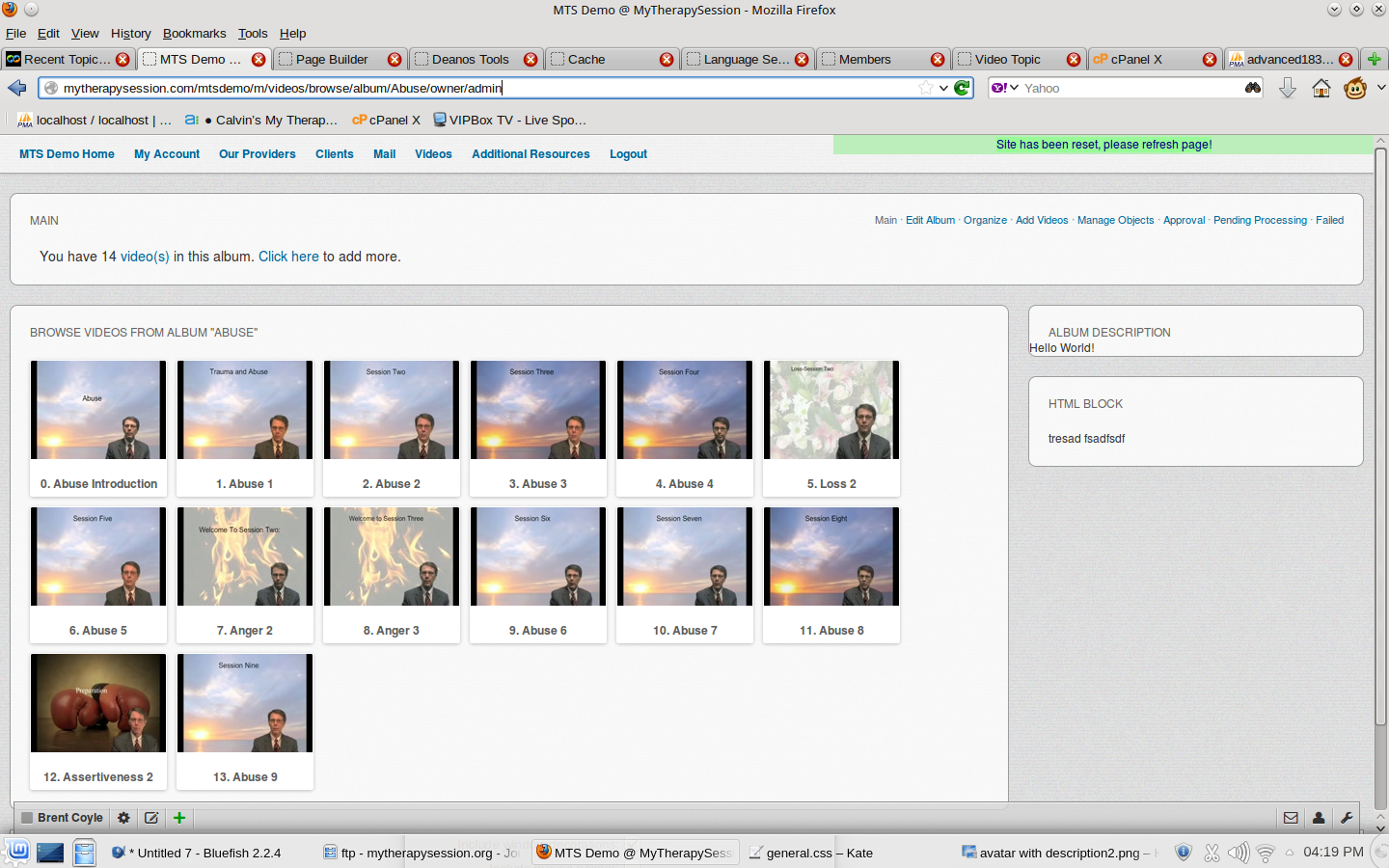Click the Add Videos link
The height and width of the screenshot is (868, 1389).
[x=1042, y=220]
